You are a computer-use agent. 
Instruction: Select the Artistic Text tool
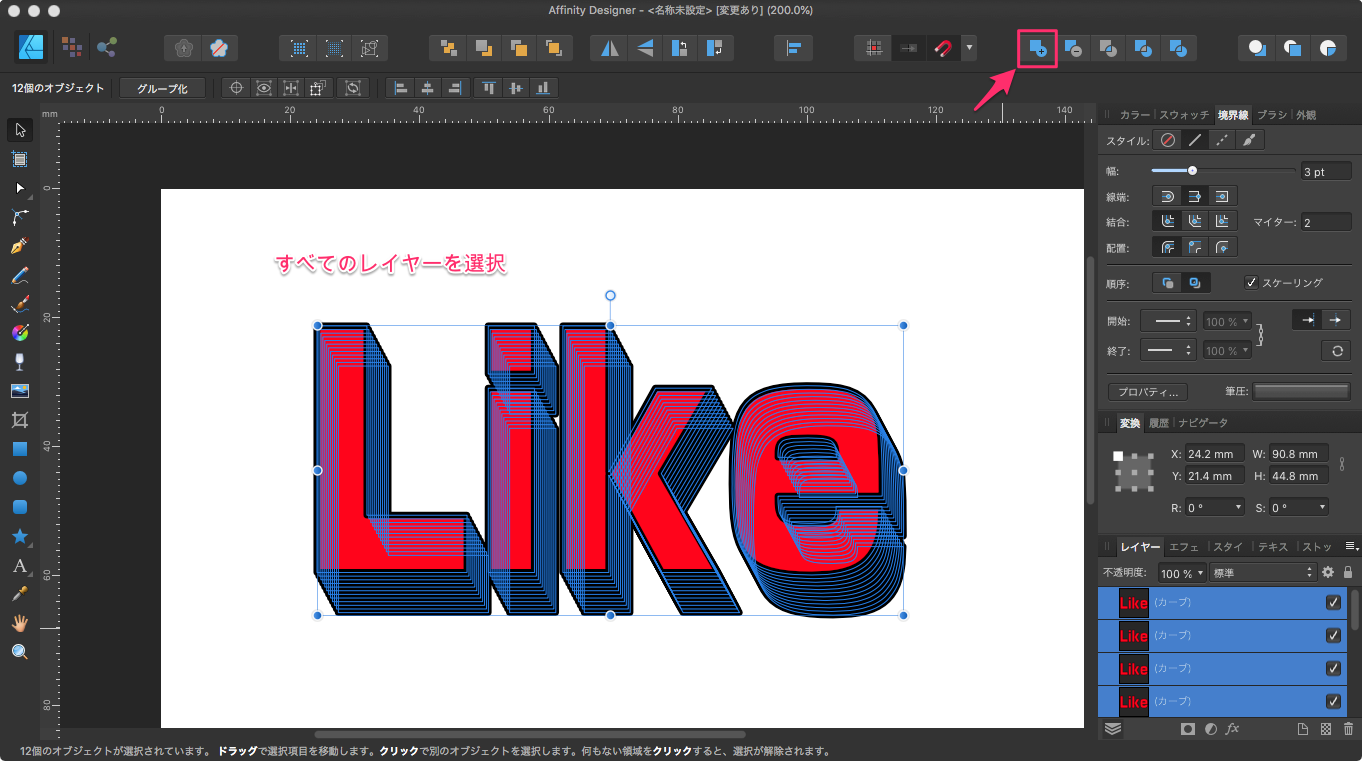(x=19, y=565)
